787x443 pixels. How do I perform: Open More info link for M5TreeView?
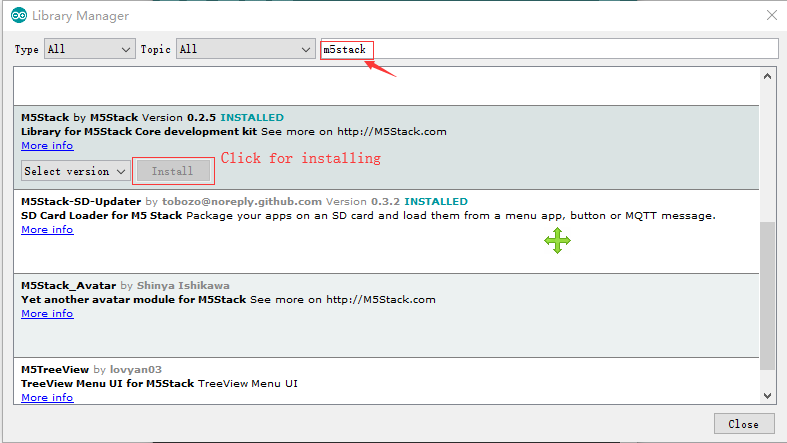[x=47, y=397]
